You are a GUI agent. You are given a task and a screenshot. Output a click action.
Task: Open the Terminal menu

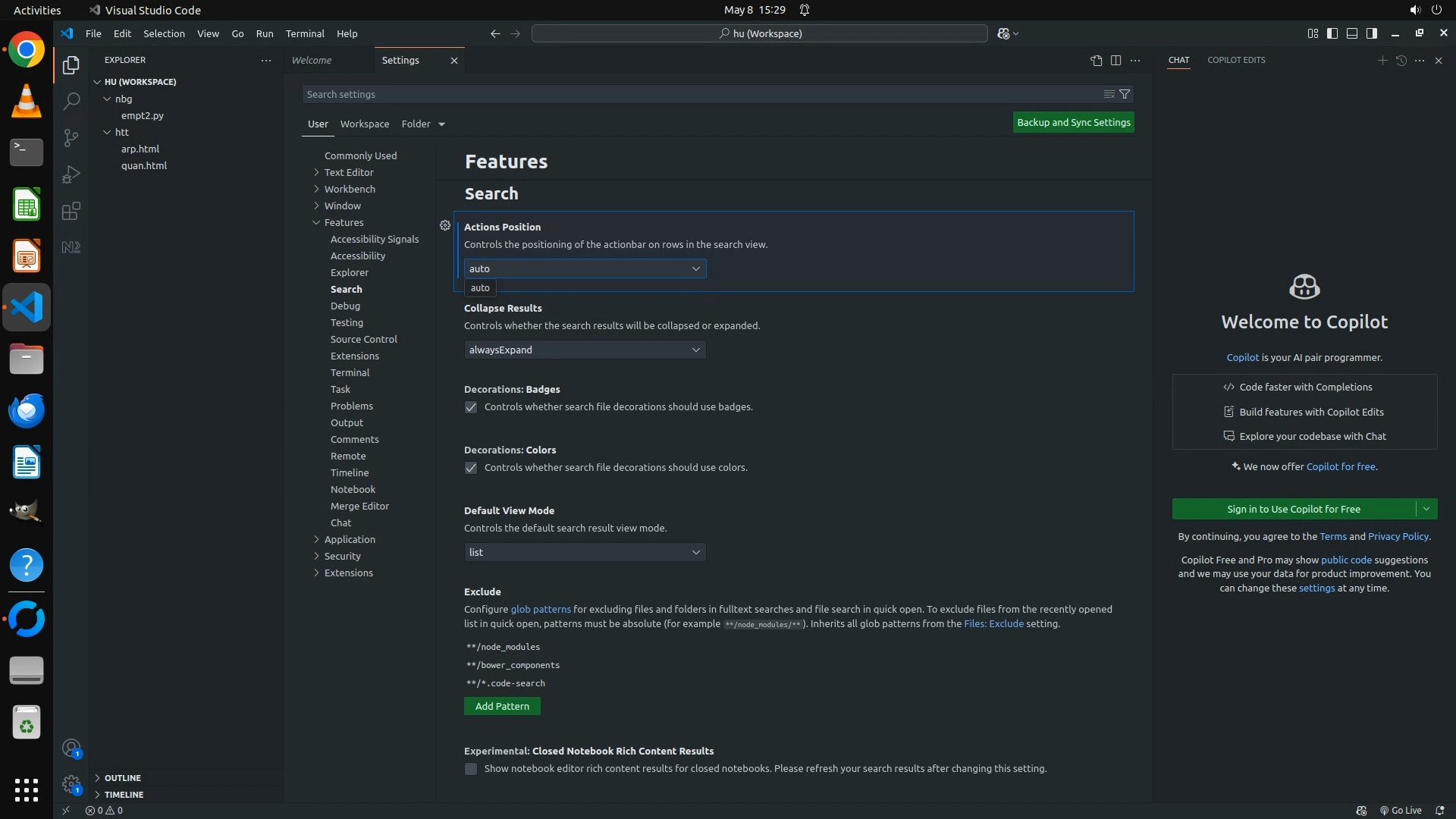coord(305,33)
